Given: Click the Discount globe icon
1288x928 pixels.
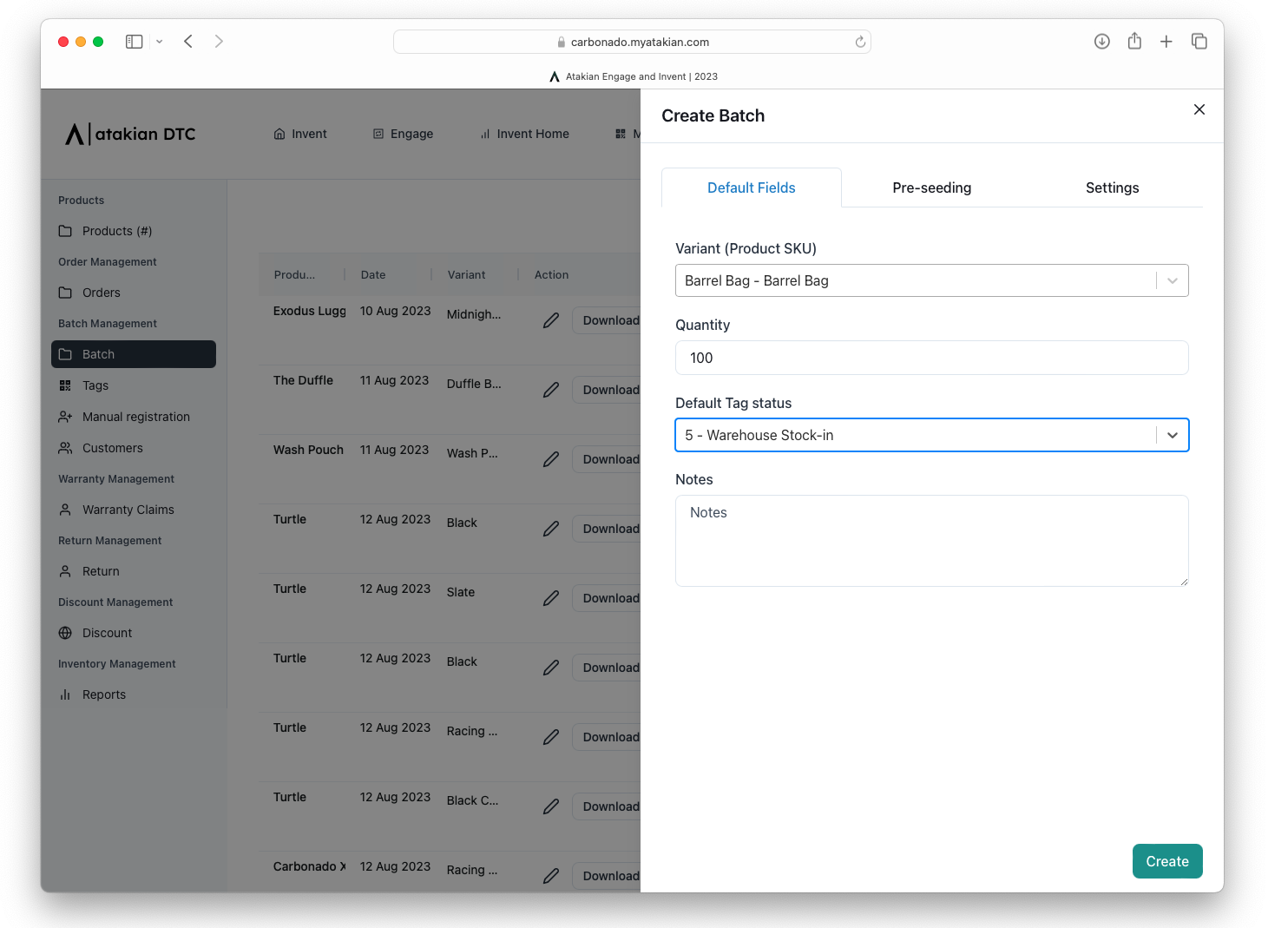Looking at the screenshot, I should 66,633.
